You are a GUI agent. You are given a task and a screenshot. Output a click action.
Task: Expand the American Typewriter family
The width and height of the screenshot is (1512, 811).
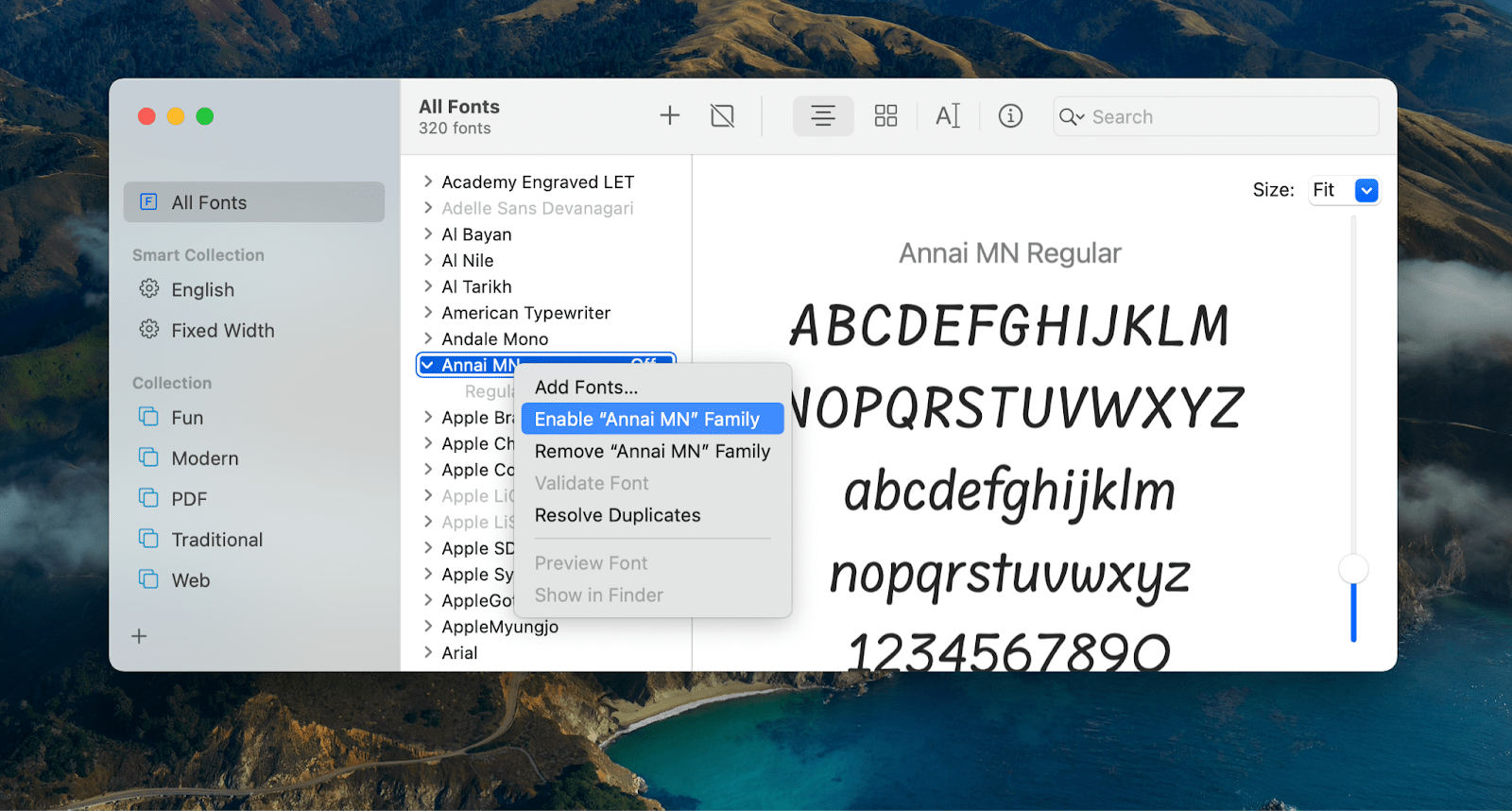428,312
